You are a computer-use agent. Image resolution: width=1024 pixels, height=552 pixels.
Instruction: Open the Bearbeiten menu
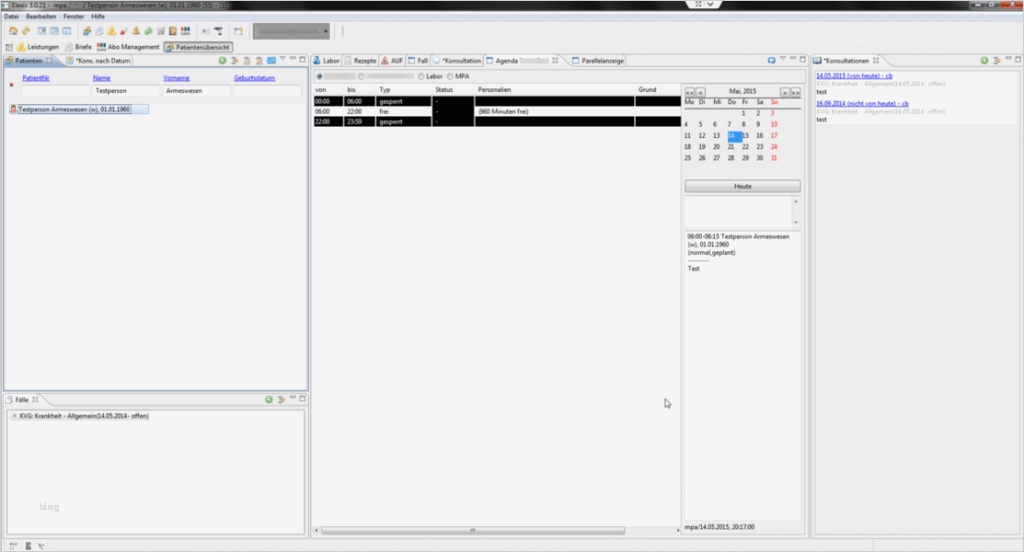click(41, 16)
